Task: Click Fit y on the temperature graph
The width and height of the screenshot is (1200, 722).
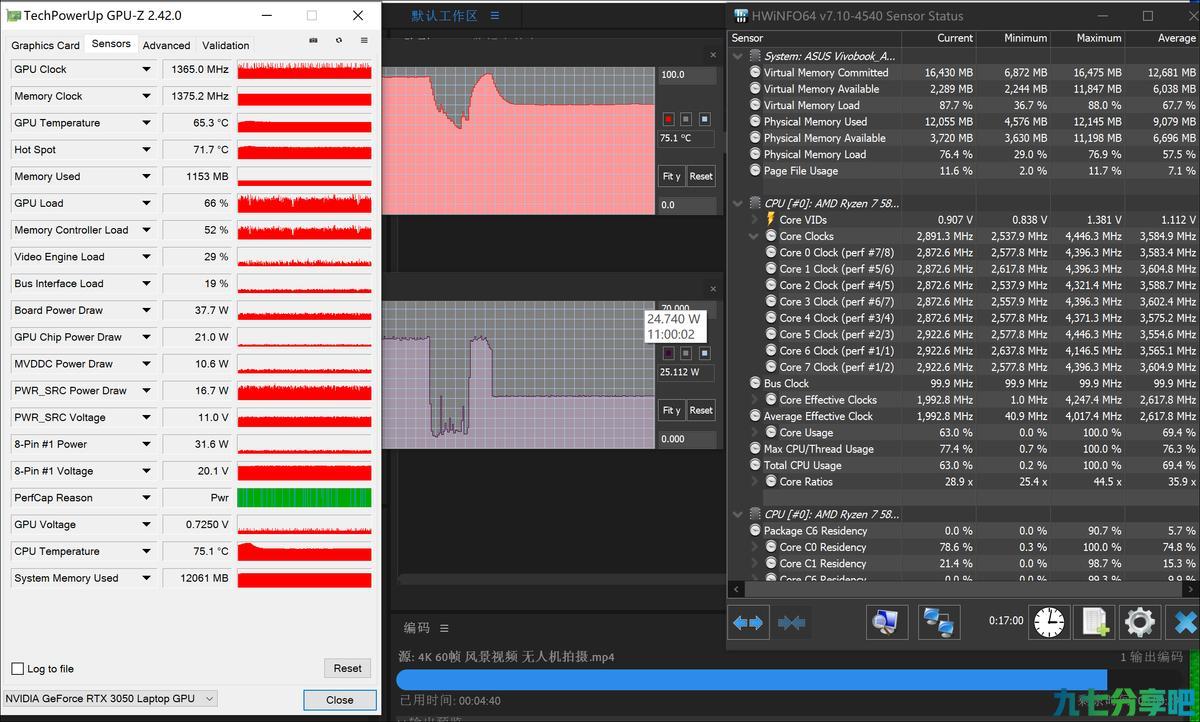Action: click(672, 176)
